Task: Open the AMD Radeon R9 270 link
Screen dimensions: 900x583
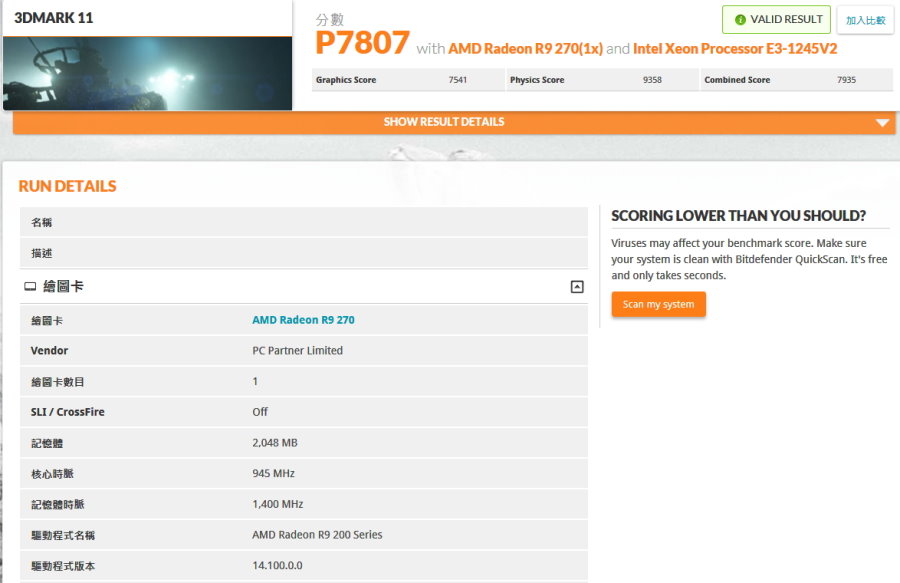Action: pyautogui.click(x=303, y=320)
